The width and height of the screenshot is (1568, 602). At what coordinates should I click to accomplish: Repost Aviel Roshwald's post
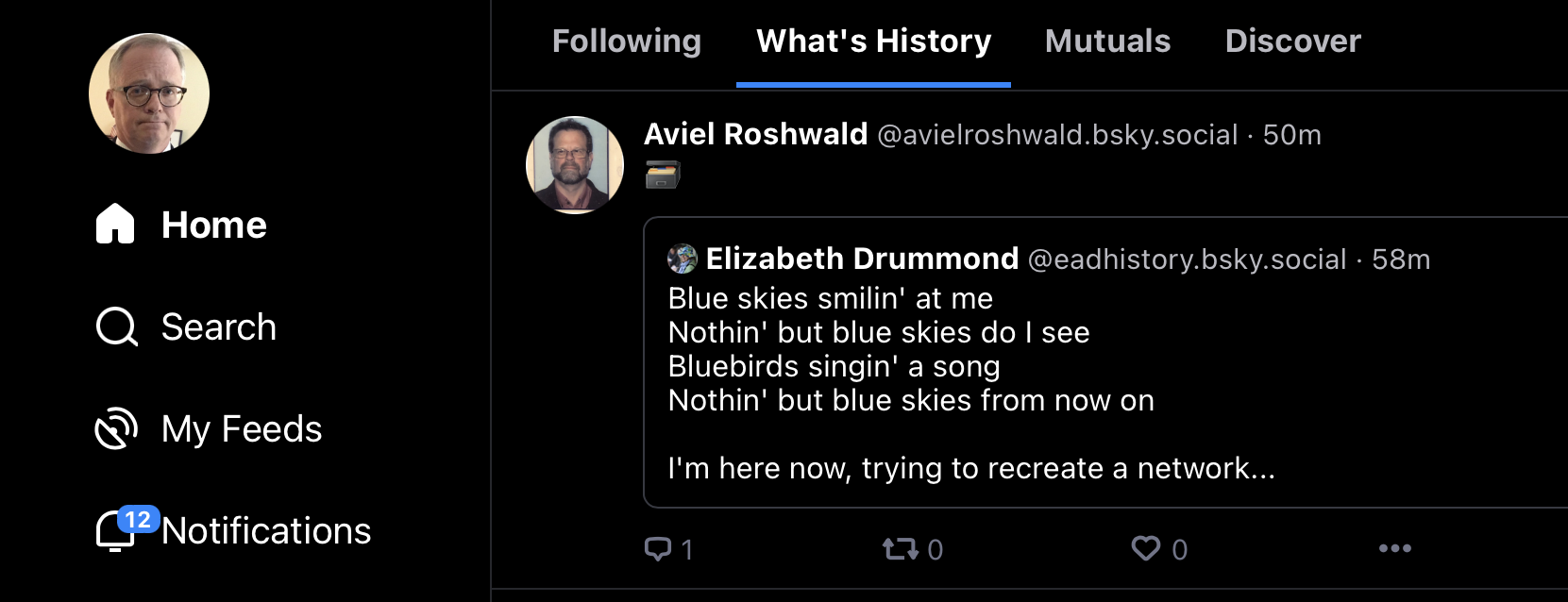900,548
